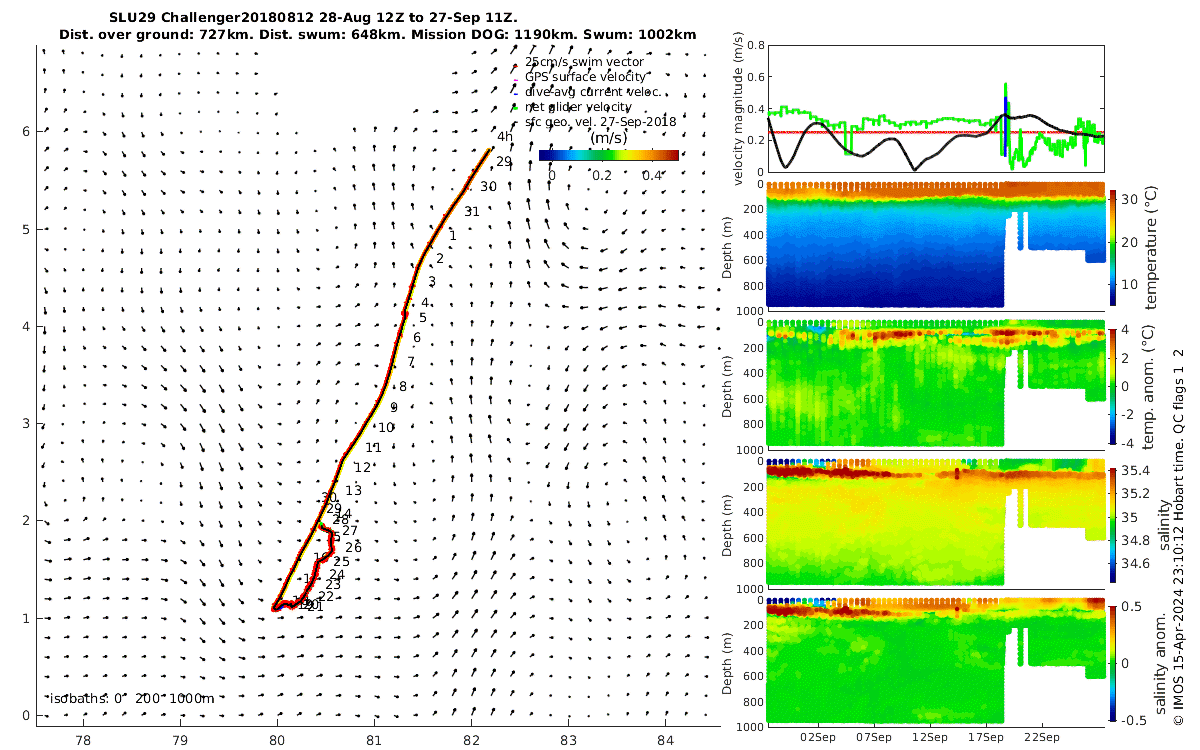
Task: Click the day label '22' near the track's southern end
Action: [326, 597]
